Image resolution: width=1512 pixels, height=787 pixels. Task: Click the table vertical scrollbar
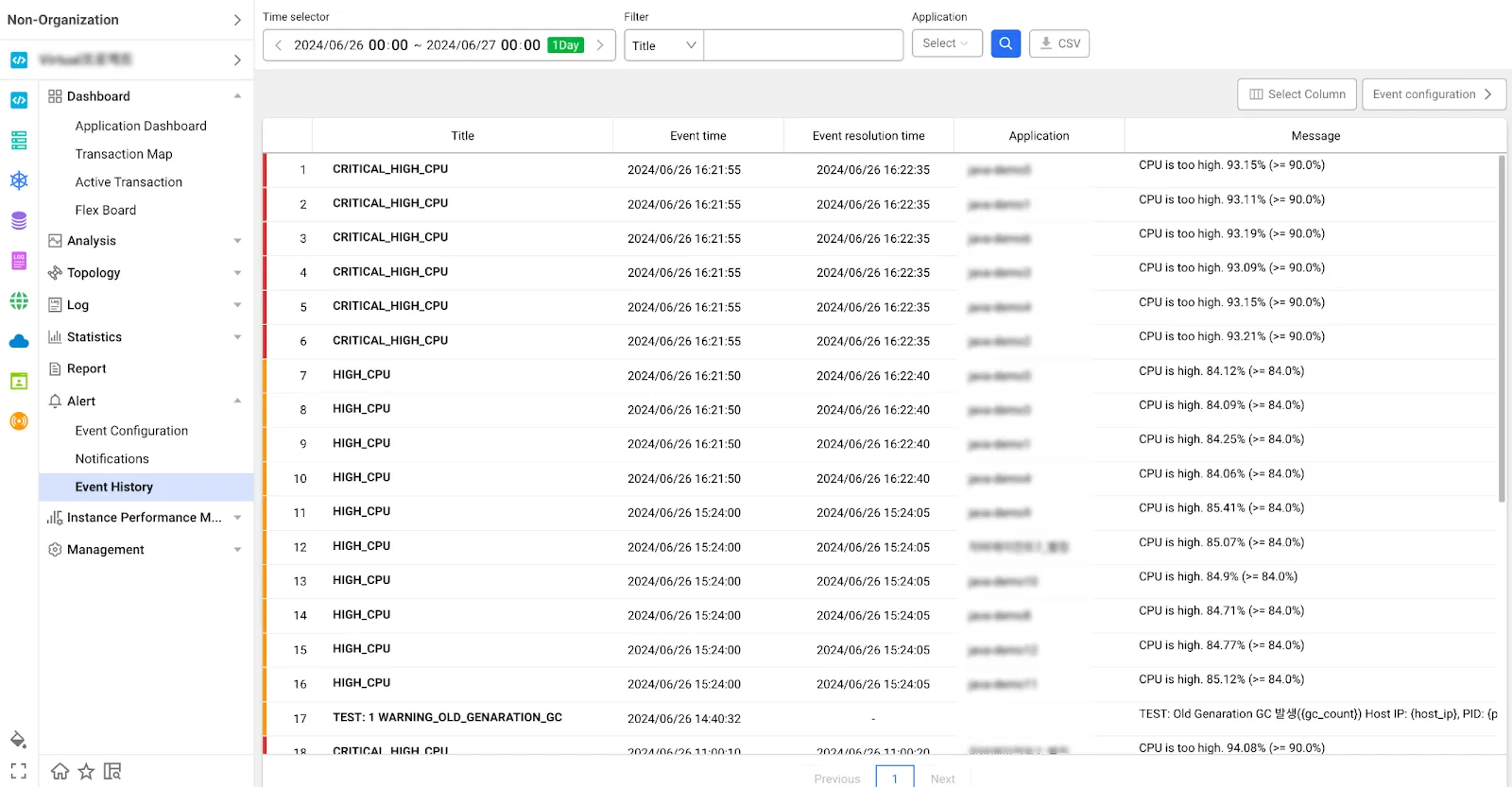1502,329
